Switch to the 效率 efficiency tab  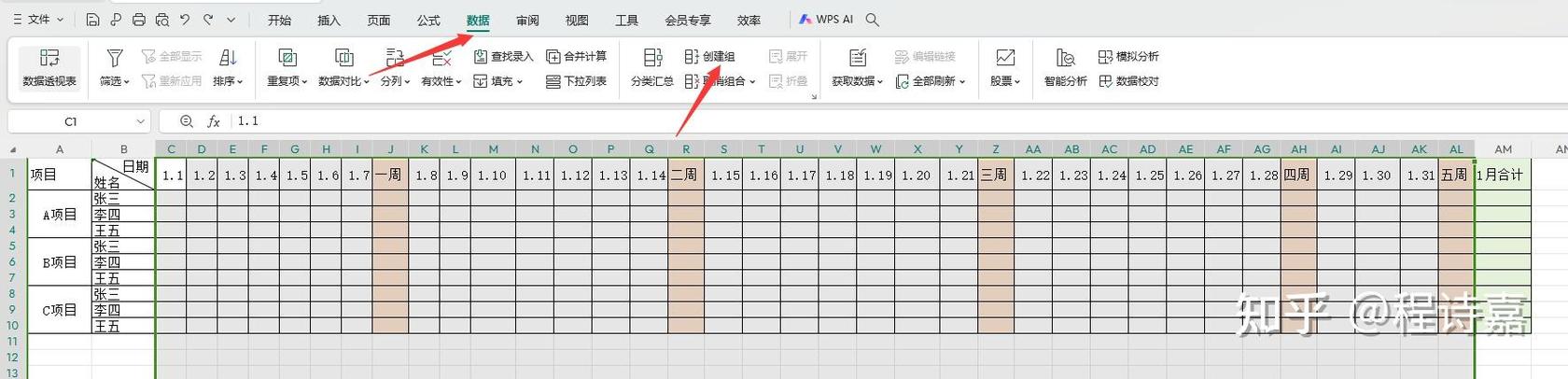749,20
